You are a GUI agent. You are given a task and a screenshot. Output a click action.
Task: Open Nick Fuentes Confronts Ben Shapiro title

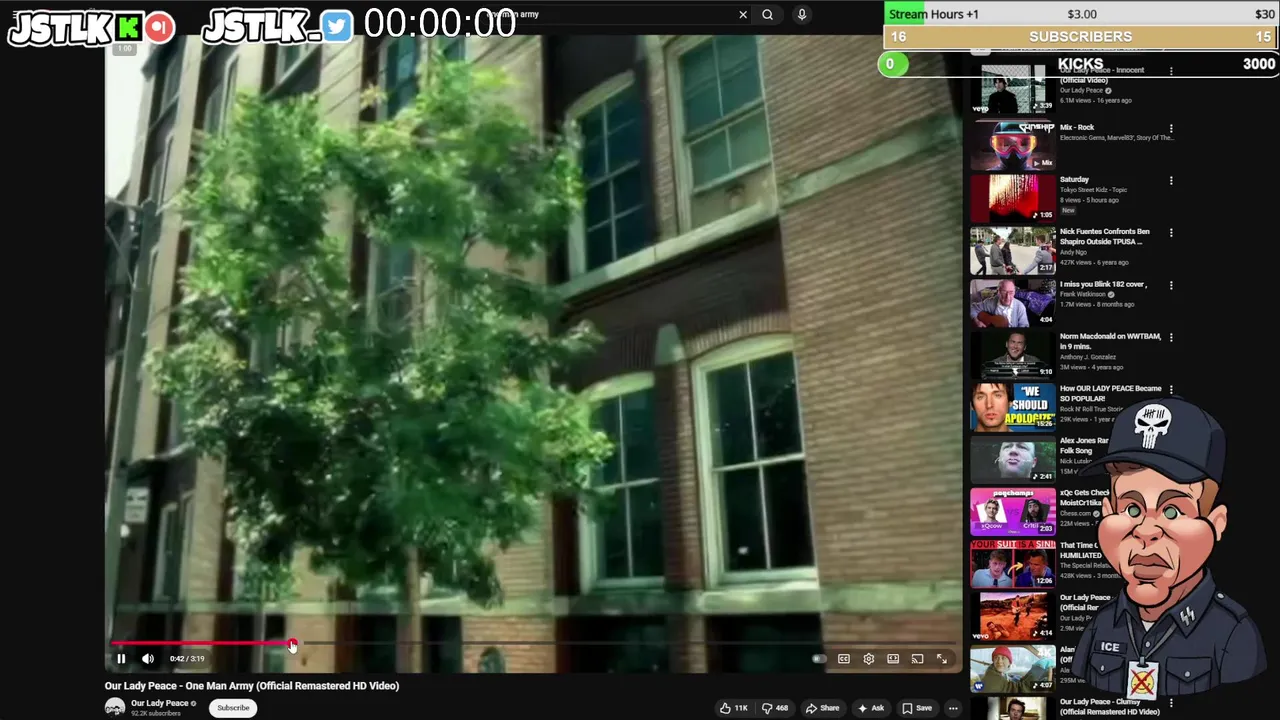tap(1105, 236)
